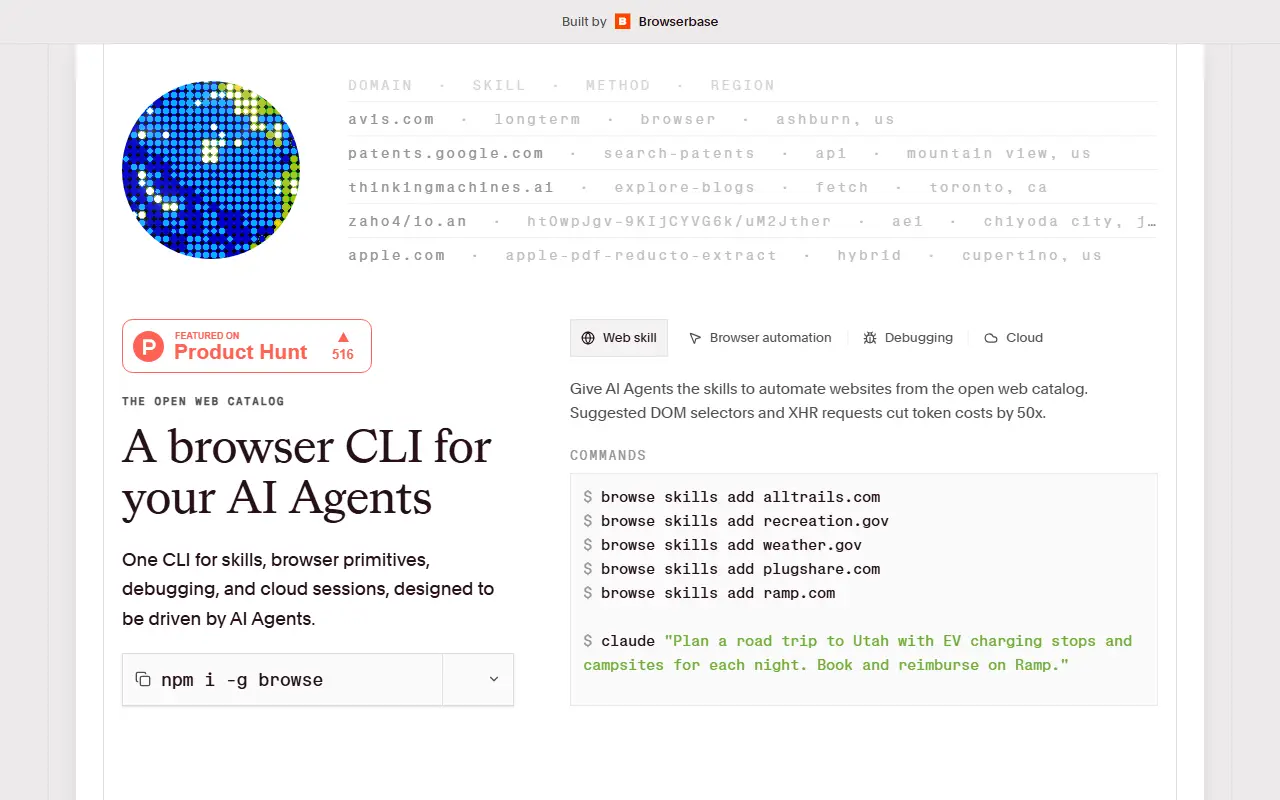
Task: Click the toronto, ca region text
Action: [x=988, y=187]
